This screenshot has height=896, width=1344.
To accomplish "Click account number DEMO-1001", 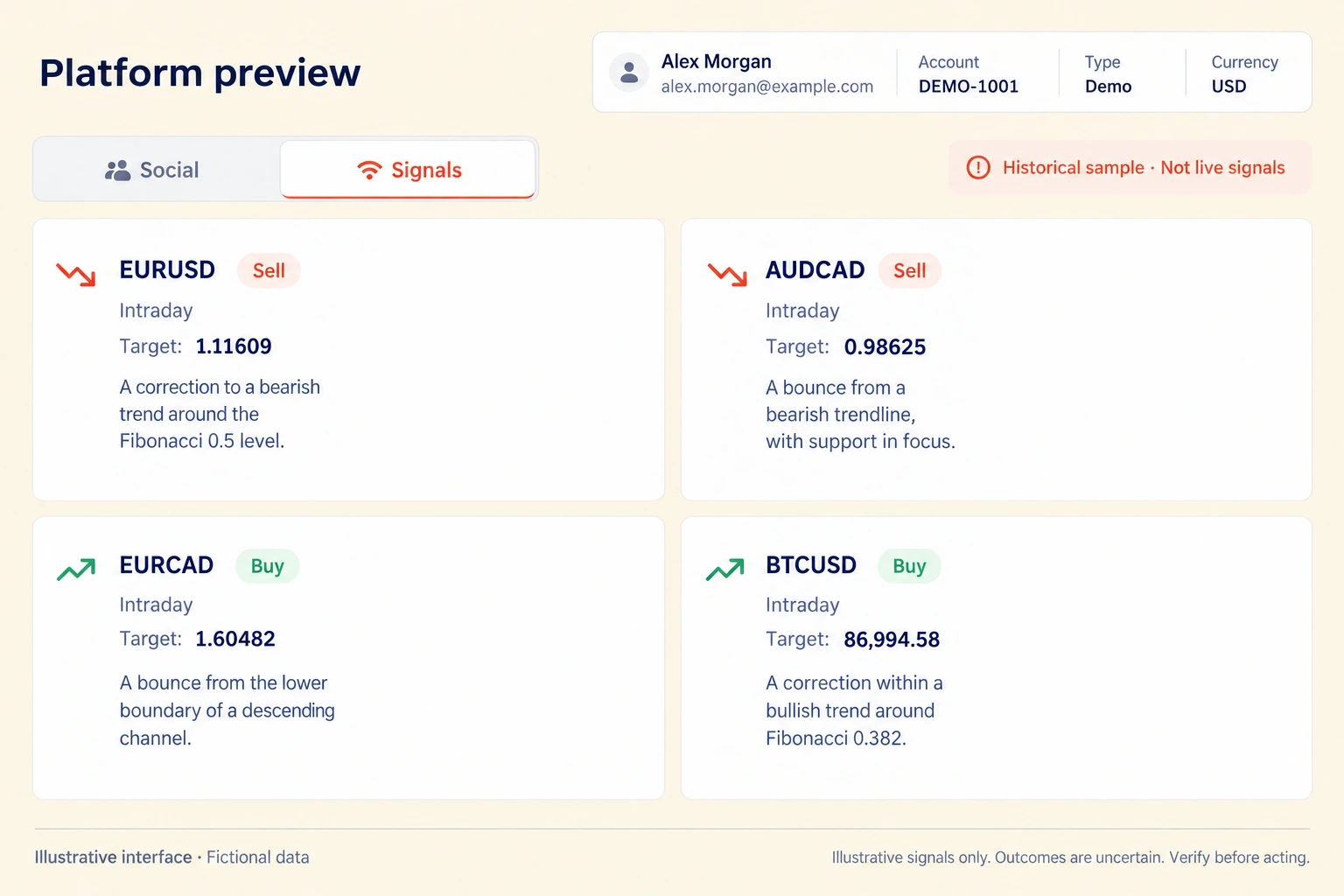I will pyautogui.click(x=969, y=87).
